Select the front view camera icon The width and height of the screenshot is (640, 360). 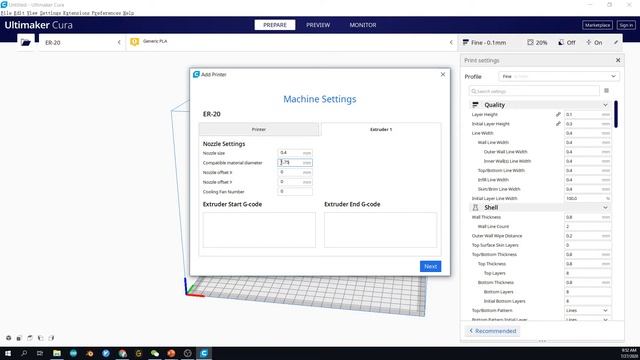(19, 338)
